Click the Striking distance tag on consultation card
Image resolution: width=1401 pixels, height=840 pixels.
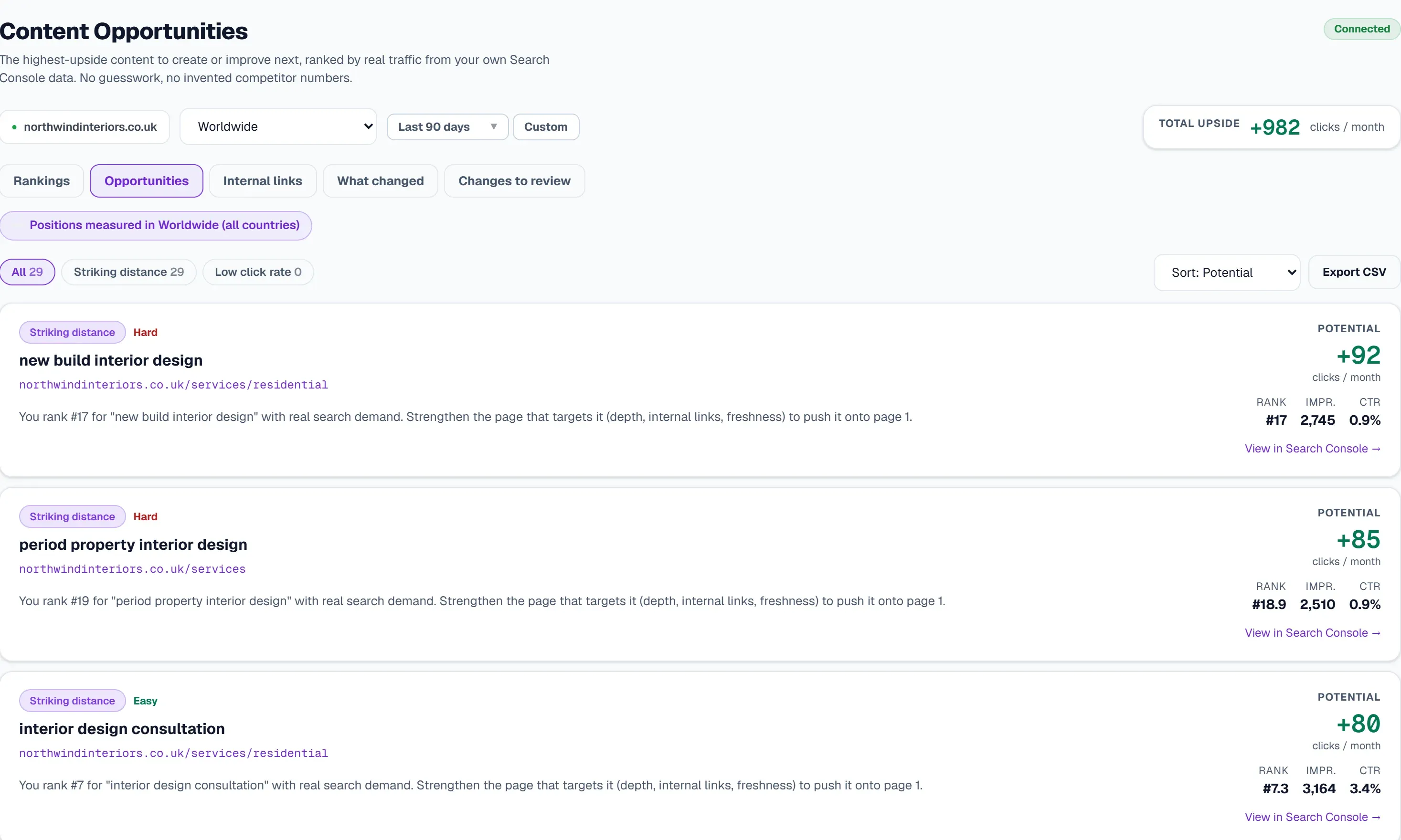point(72,701)
